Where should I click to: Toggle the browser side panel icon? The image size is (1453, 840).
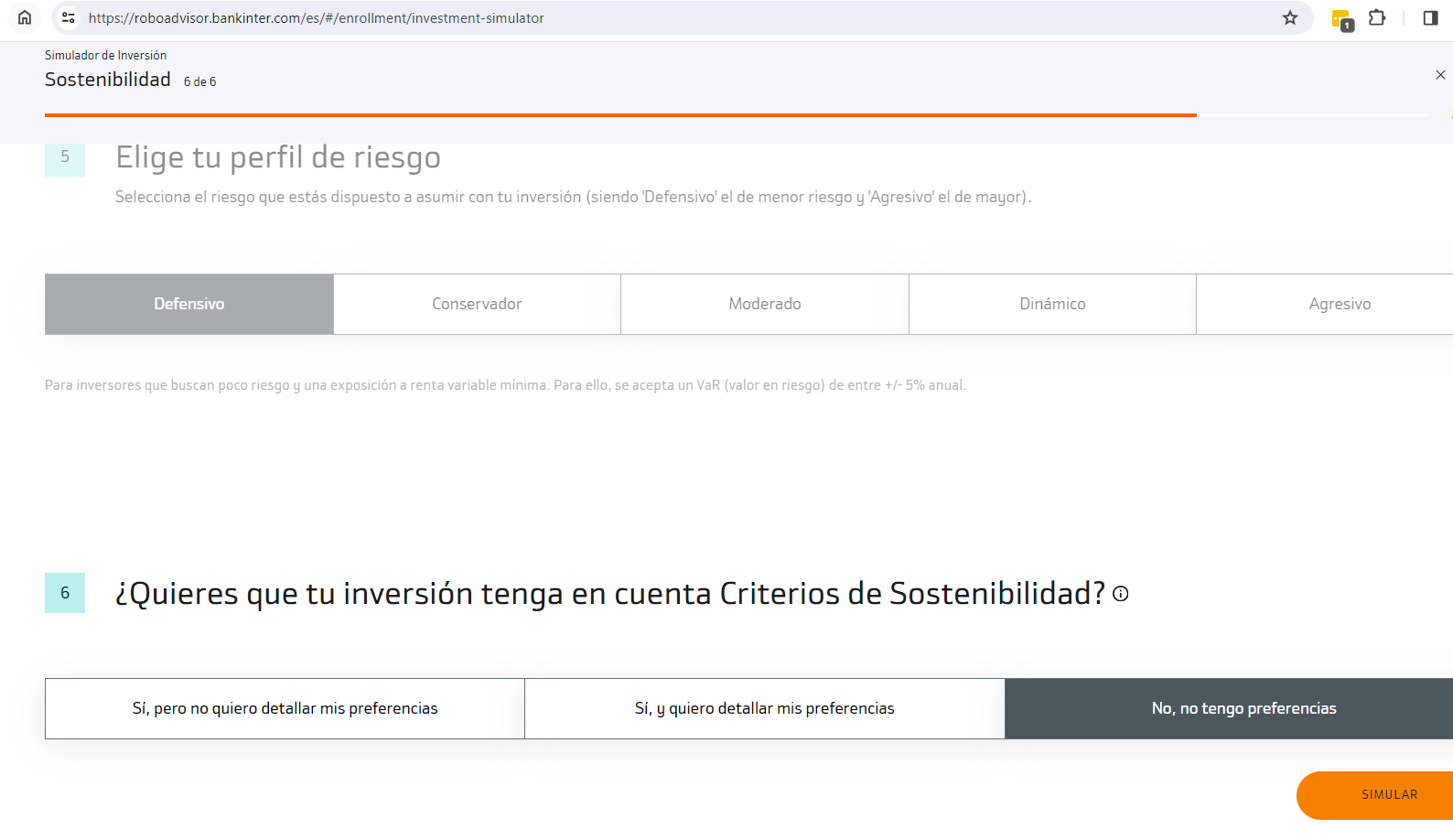pyautogui.click(x=1430, y=17)
